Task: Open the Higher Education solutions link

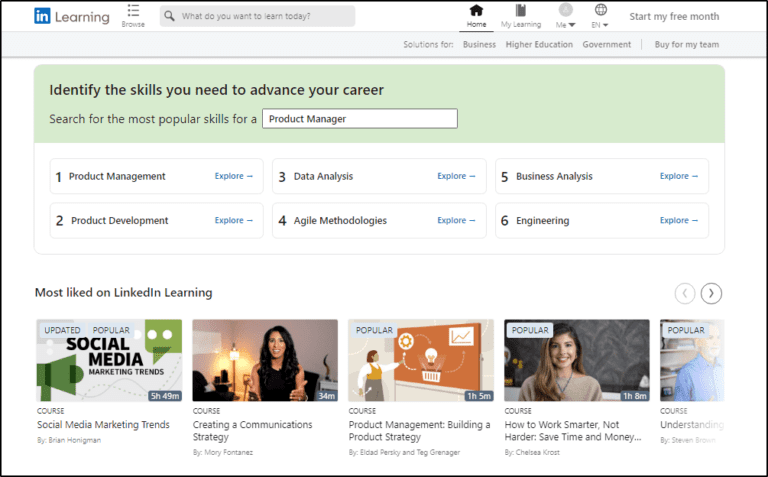Action: coord(539,45)
